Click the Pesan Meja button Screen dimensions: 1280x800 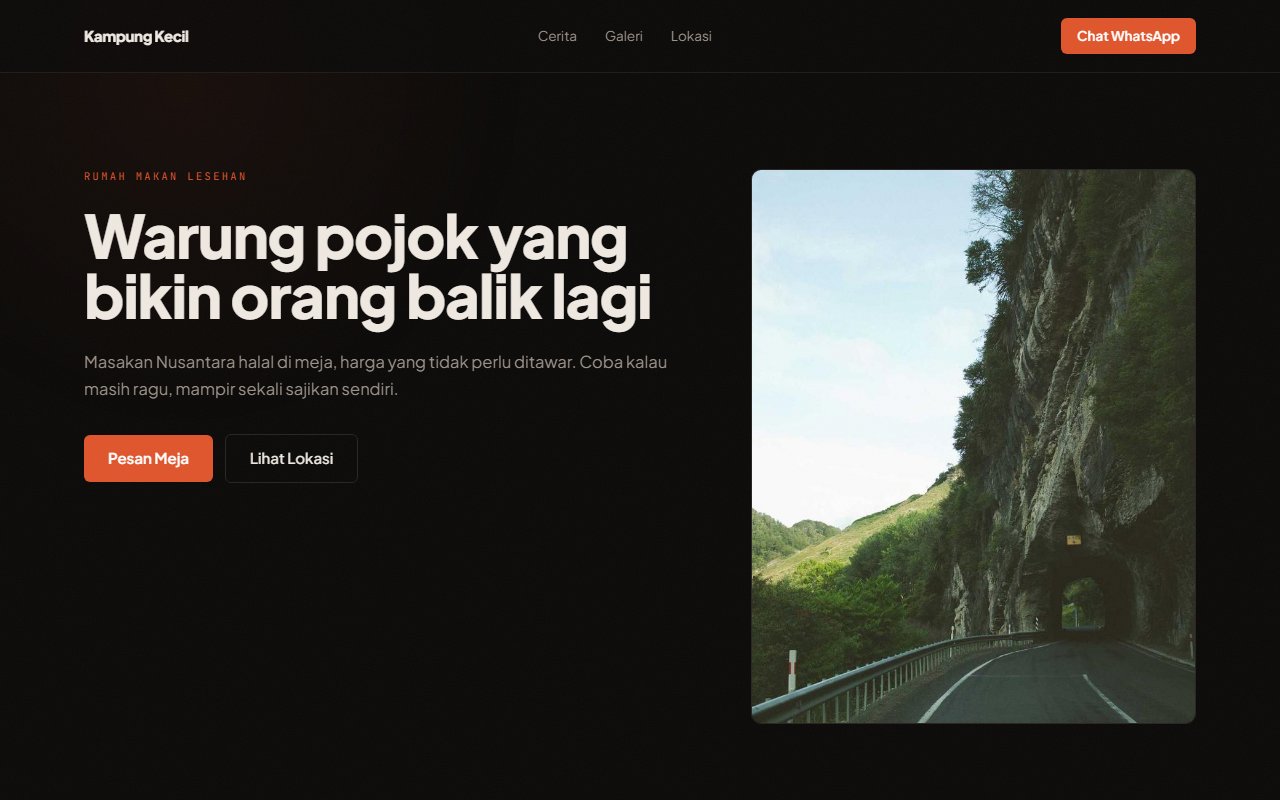coord(148,459)
